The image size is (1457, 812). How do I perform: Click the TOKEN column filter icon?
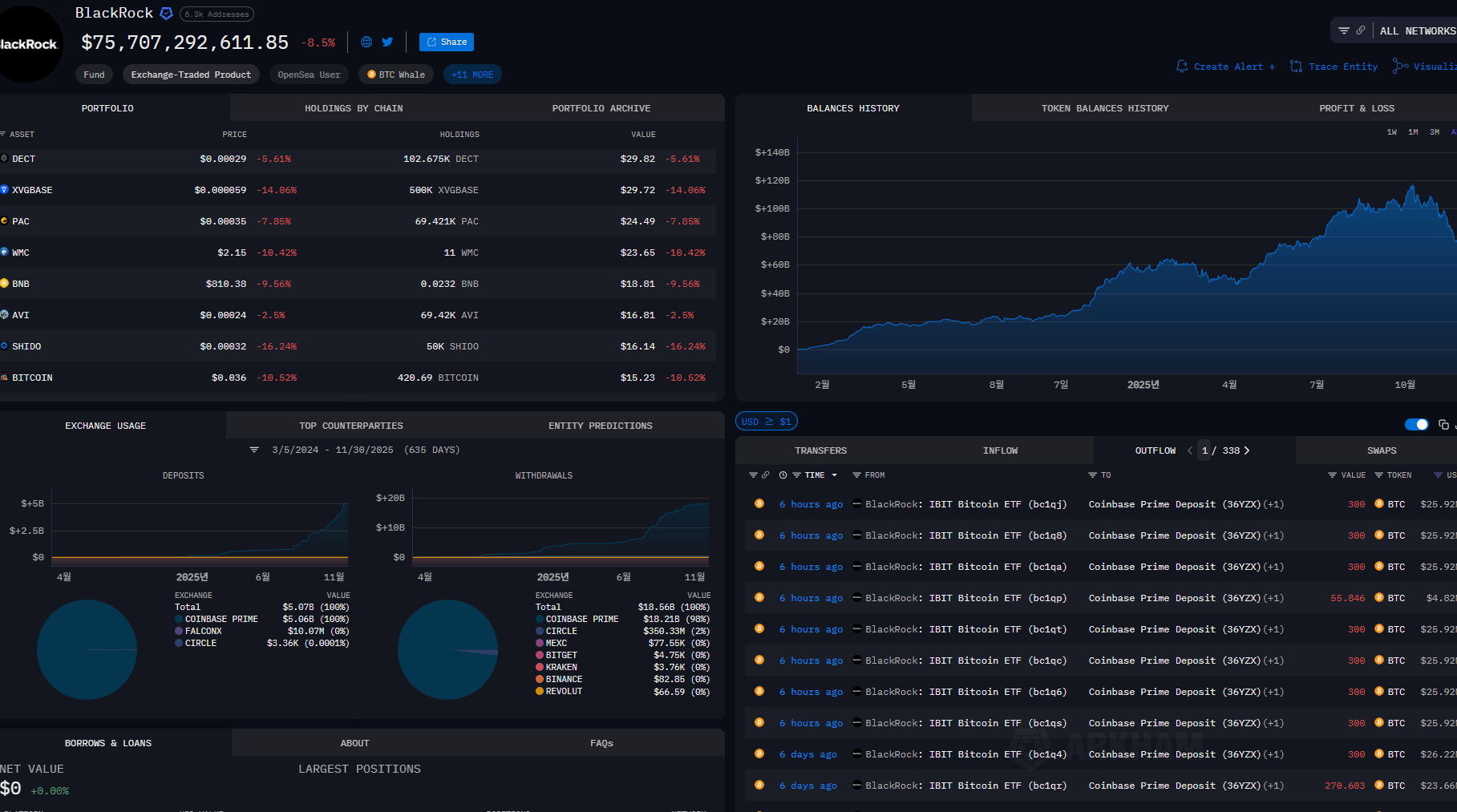pyautogui.click(x=1378, y=475)
